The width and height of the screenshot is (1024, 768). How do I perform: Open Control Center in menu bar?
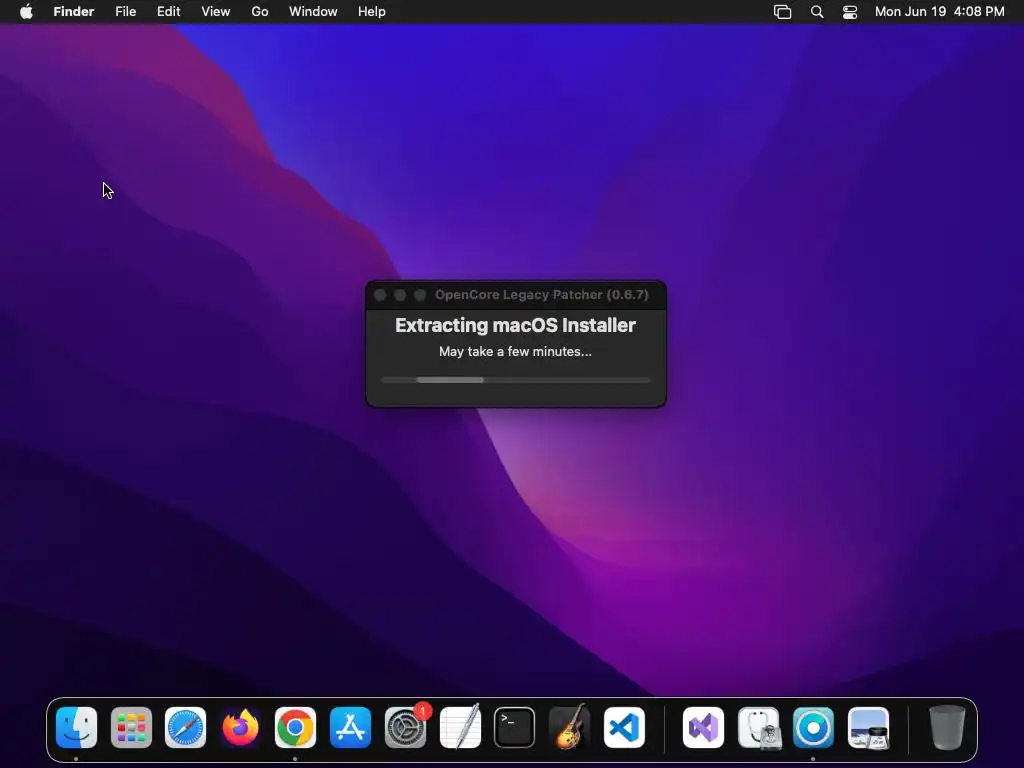coord(850,12)
